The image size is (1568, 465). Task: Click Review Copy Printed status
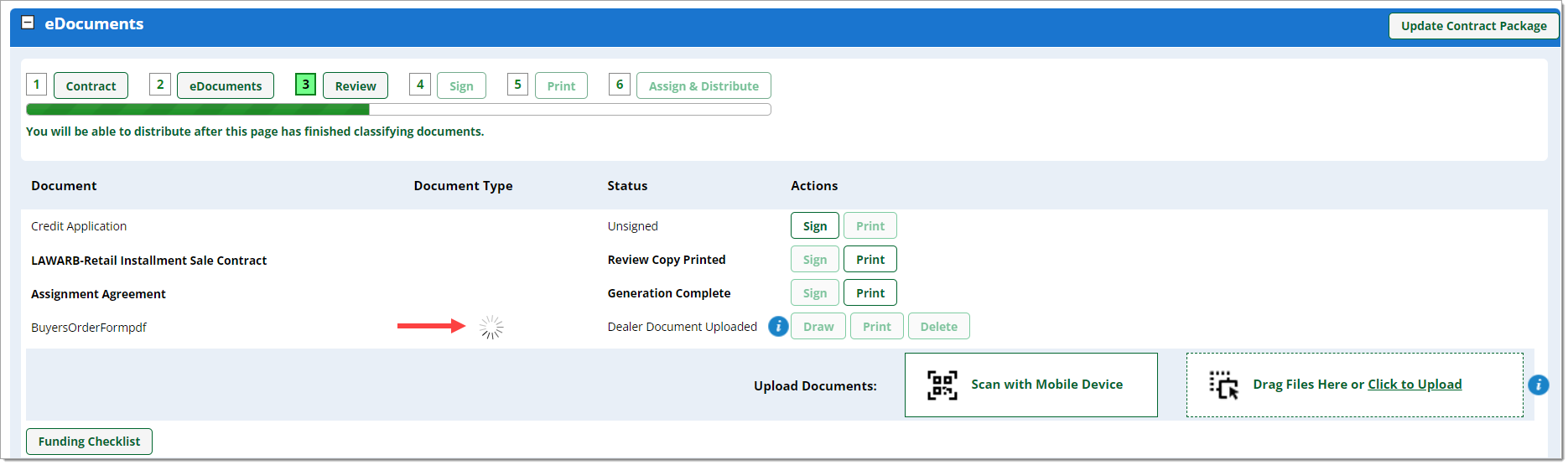pyautogui.click(x=667, y=260)
